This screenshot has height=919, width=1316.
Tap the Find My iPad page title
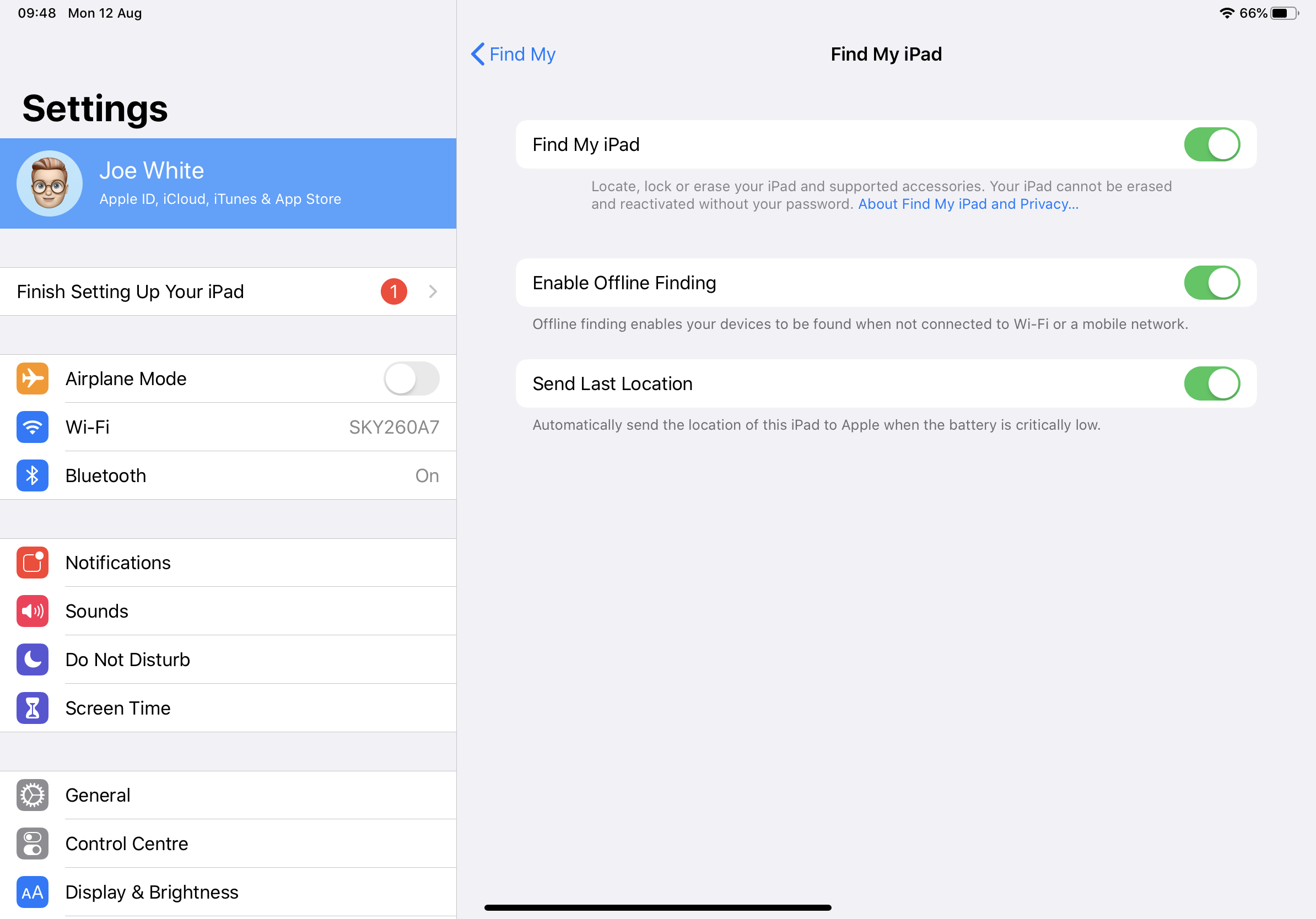(886, 54)
